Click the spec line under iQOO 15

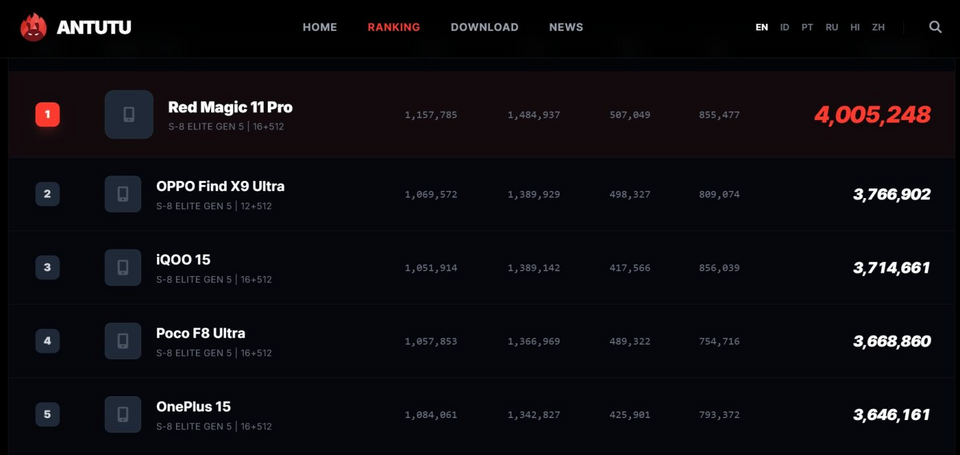click(214, 280)
